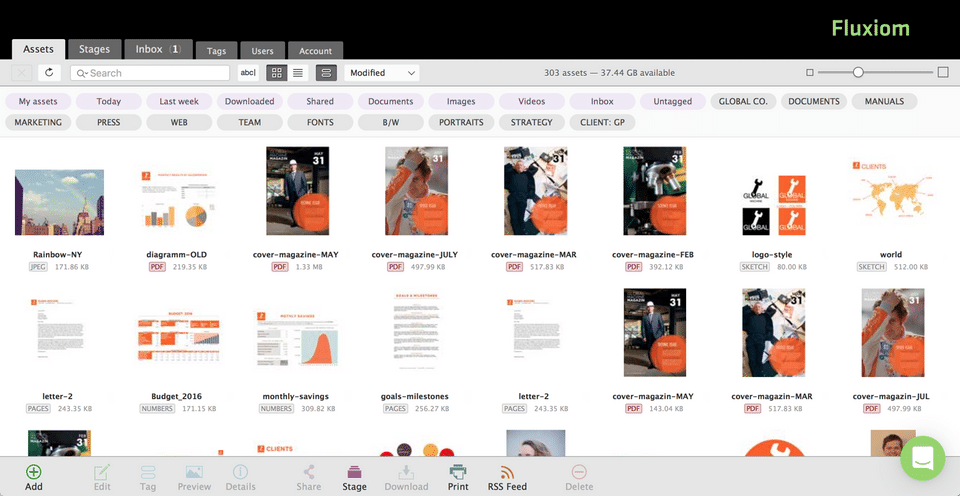The width and height of the screenshot is (960, 496).
Task: Select the STRATEGY tag
Action: point(531,122)
